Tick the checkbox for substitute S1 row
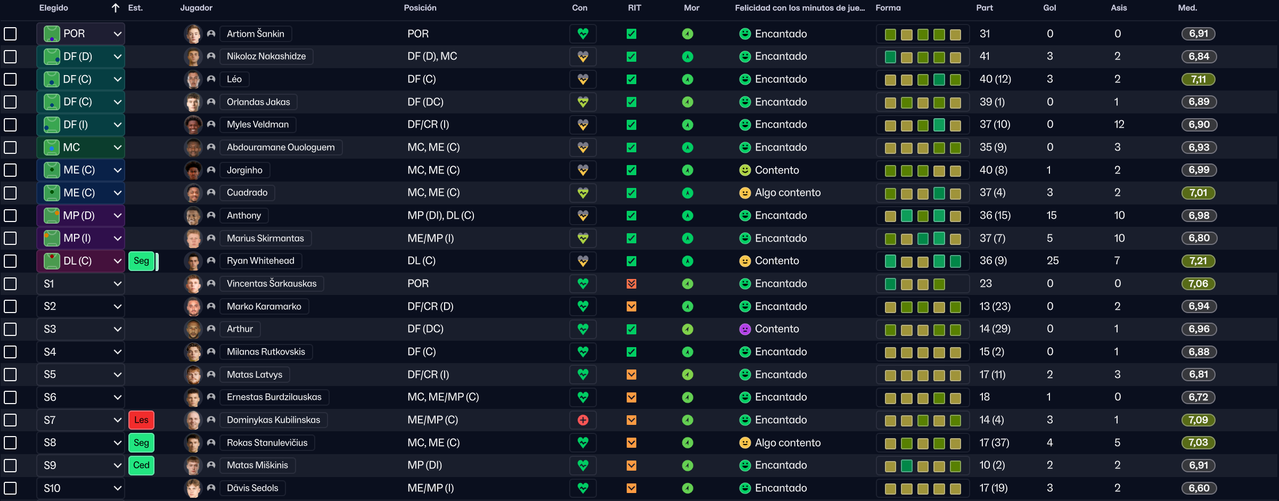The image size is (1279, 501). (10, 284)
